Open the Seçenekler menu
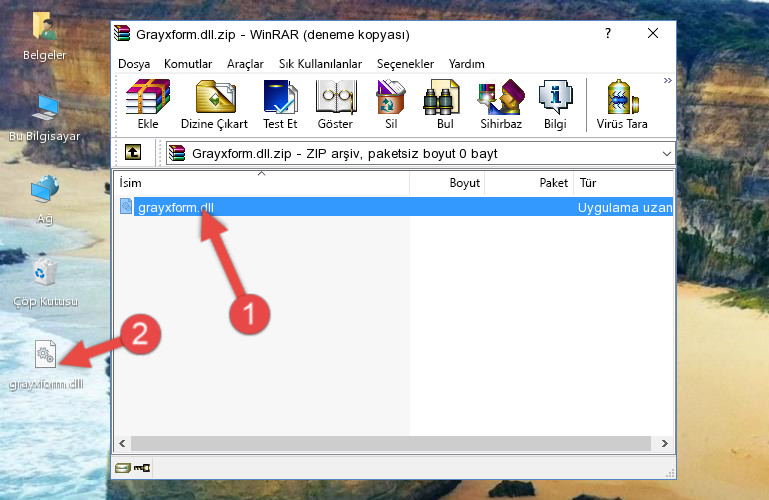 coord(405,64)
